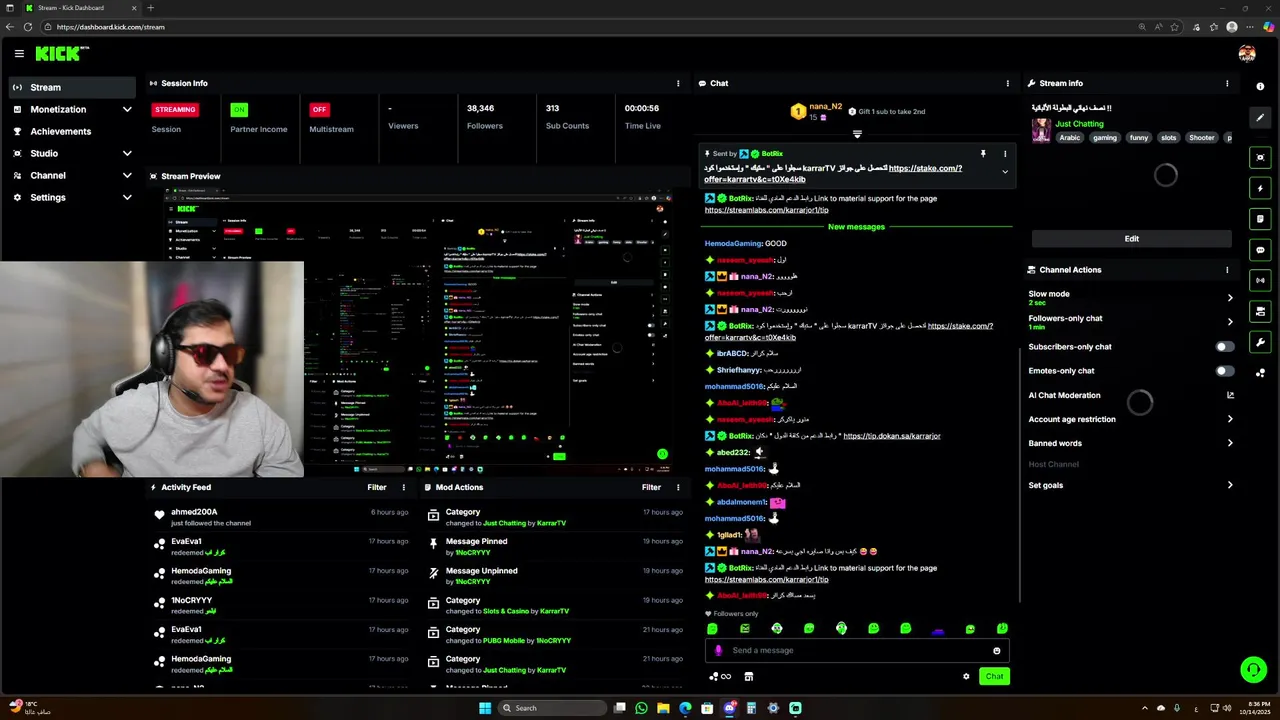The height and width of the screenshot is (720, 1280).
Task: Click the pencil edit icon in right rail
Action: [x=1260, y=118]
